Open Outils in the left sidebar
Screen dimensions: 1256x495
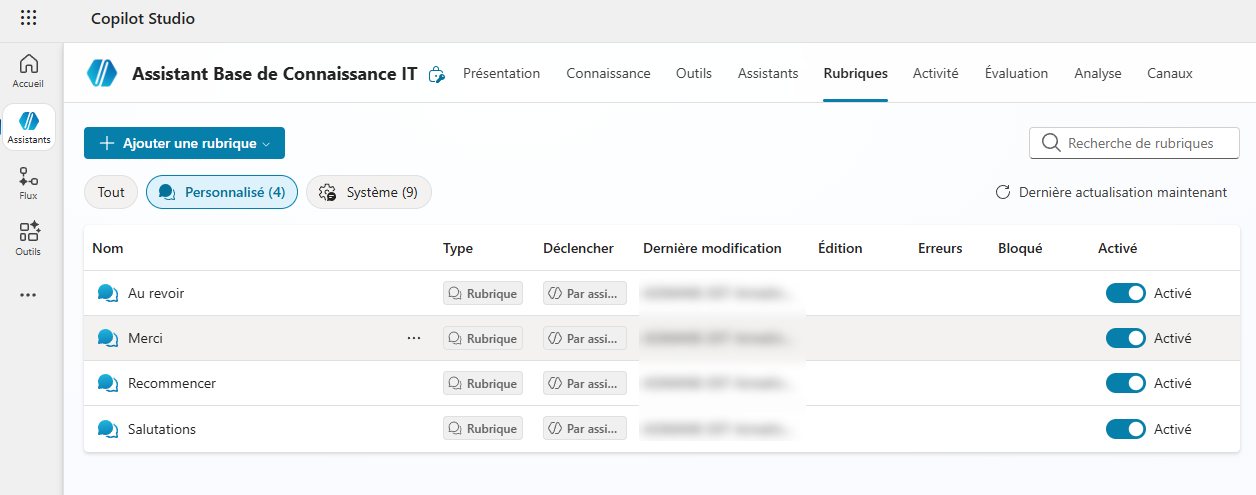coord(29,238)
